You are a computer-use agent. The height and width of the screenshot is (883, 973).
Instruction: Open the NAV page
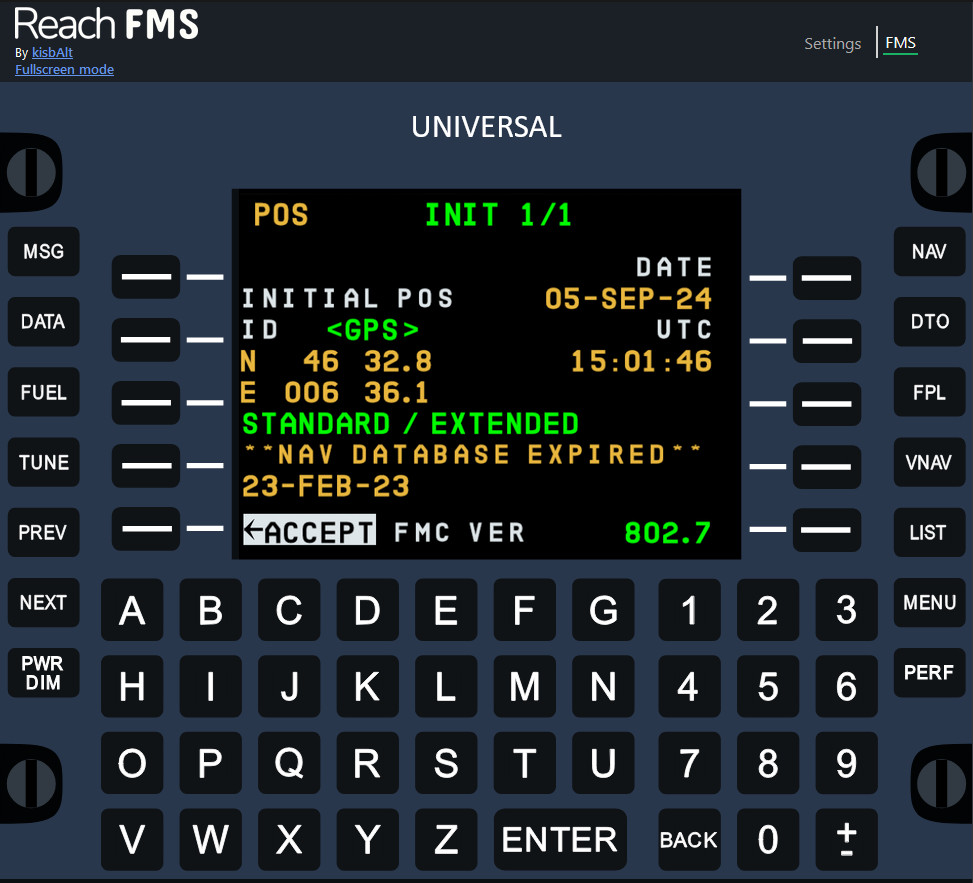click(x=929, y=251)
